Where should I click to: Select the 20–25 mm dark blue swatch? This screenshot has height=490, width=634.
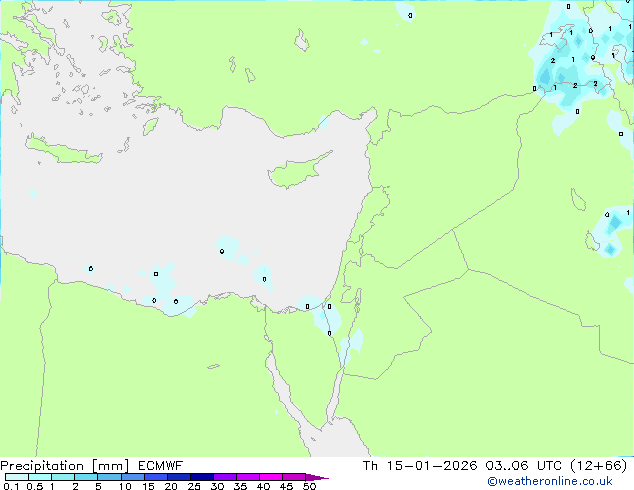179,477
